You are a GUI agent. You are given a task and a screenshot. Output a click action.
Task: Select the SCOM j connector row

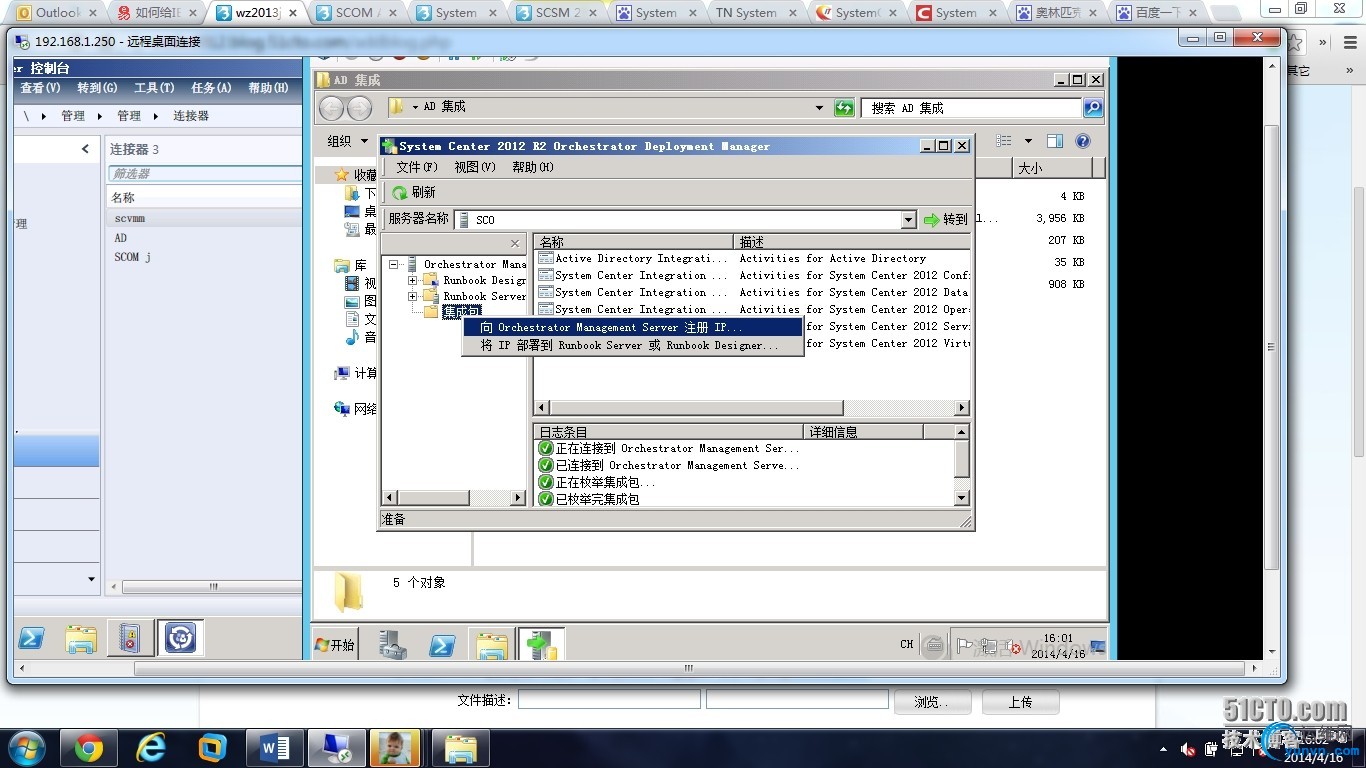[x=205, y=257]
